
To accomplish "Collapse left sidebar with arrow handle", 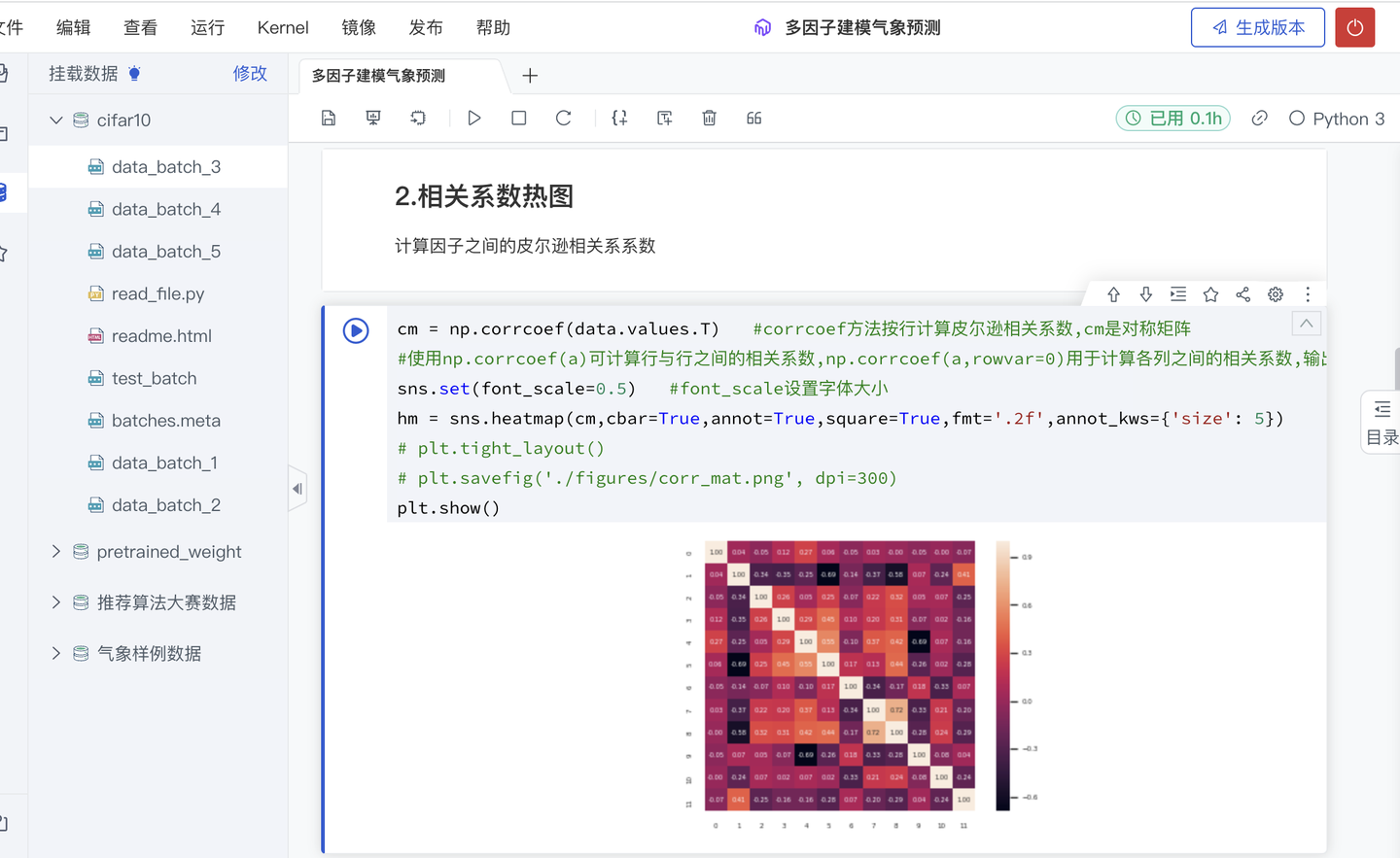I will click(297, 489).
